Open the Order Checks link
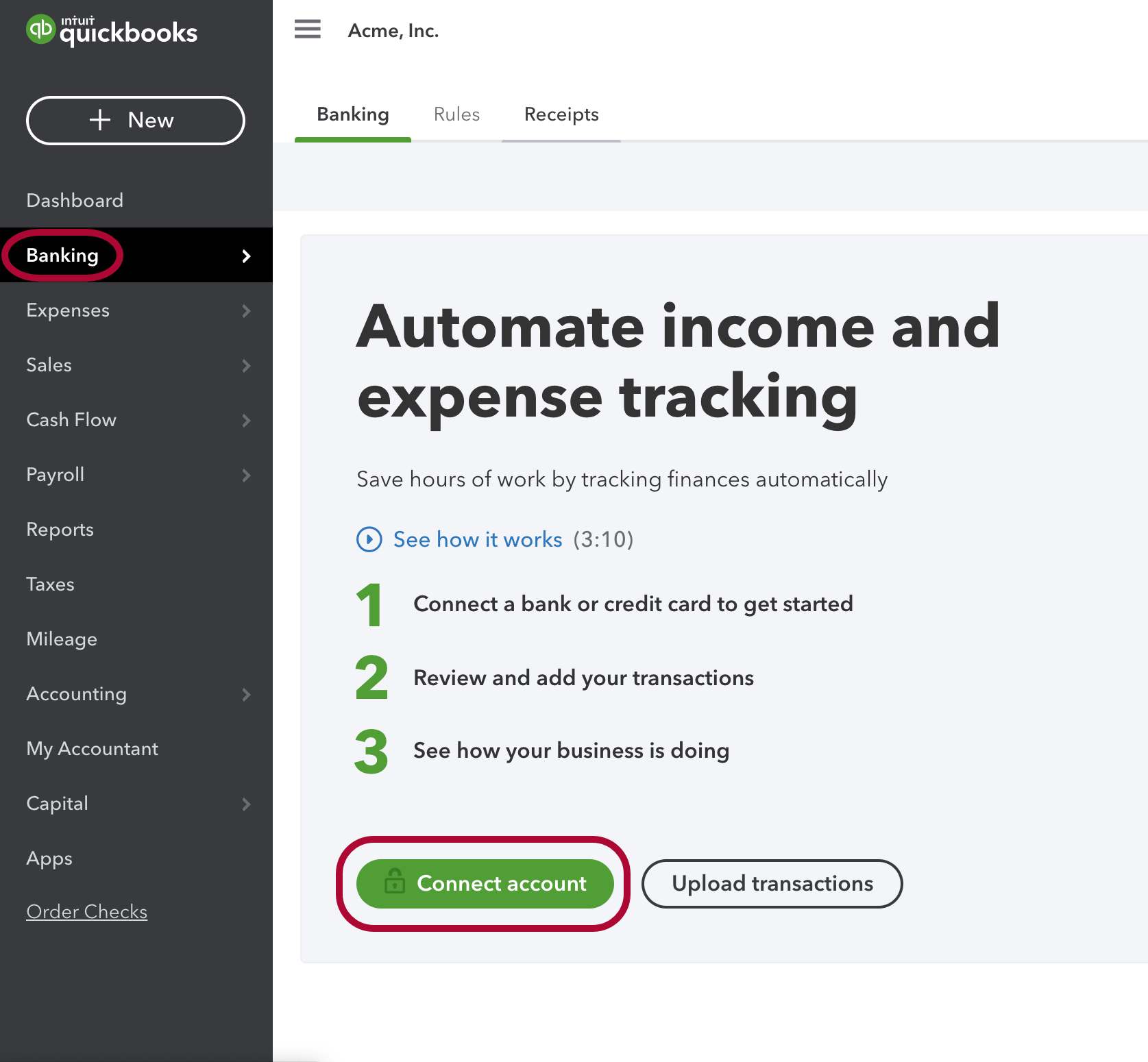Viewport: 1148px width, 1062px height. [x=86, y=911]
